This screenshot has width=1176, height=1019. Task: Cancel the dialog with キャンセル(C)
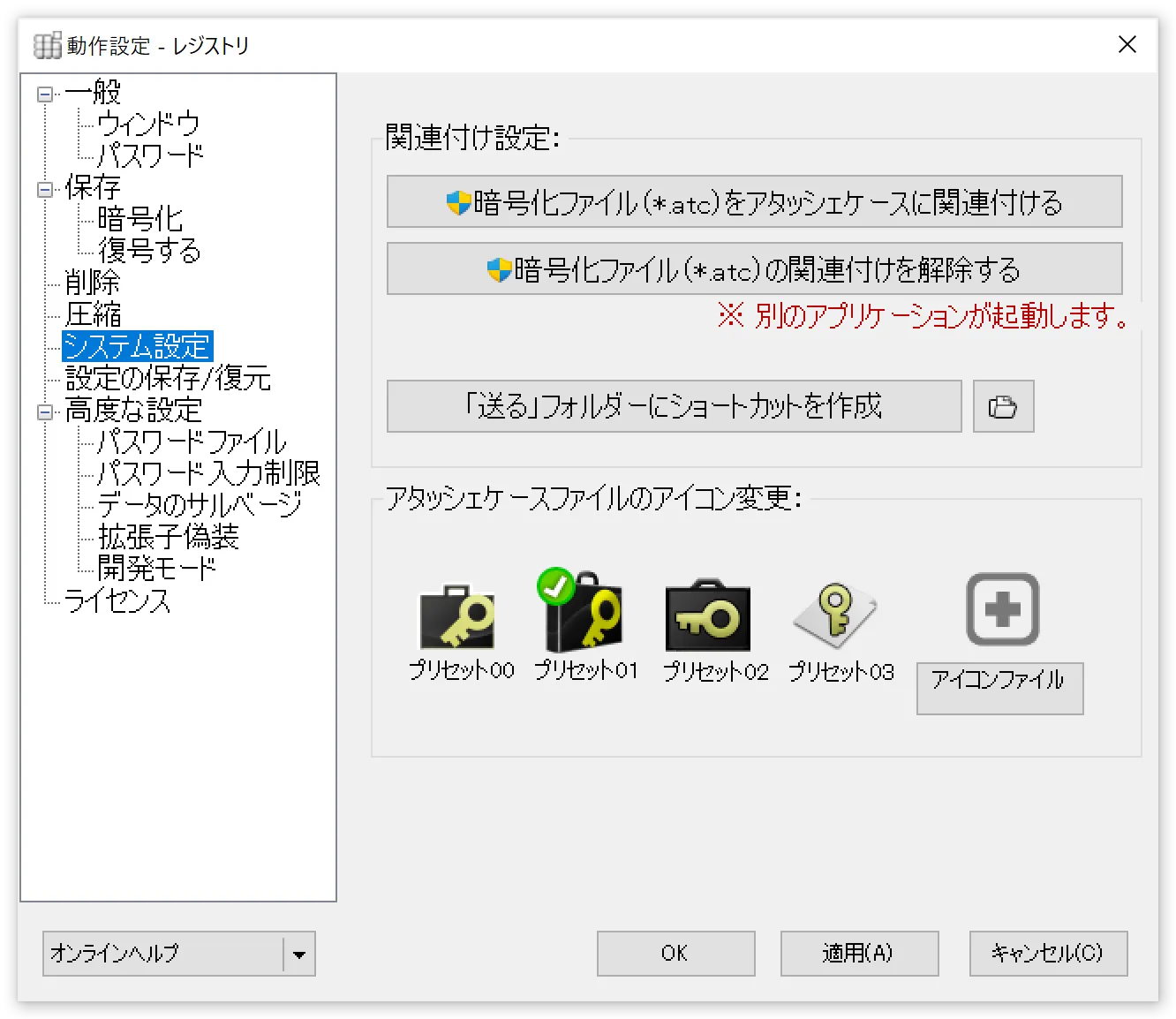tap(1047, 954)
